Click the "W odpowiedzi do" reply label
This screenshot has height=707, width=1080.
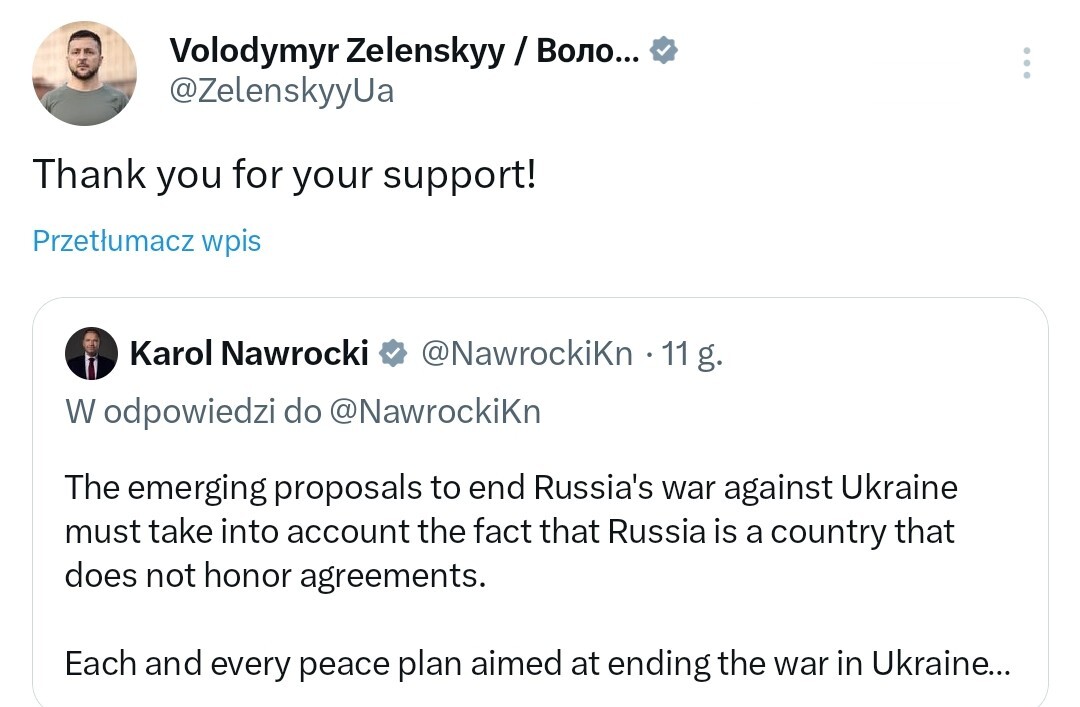click(193, 411)
